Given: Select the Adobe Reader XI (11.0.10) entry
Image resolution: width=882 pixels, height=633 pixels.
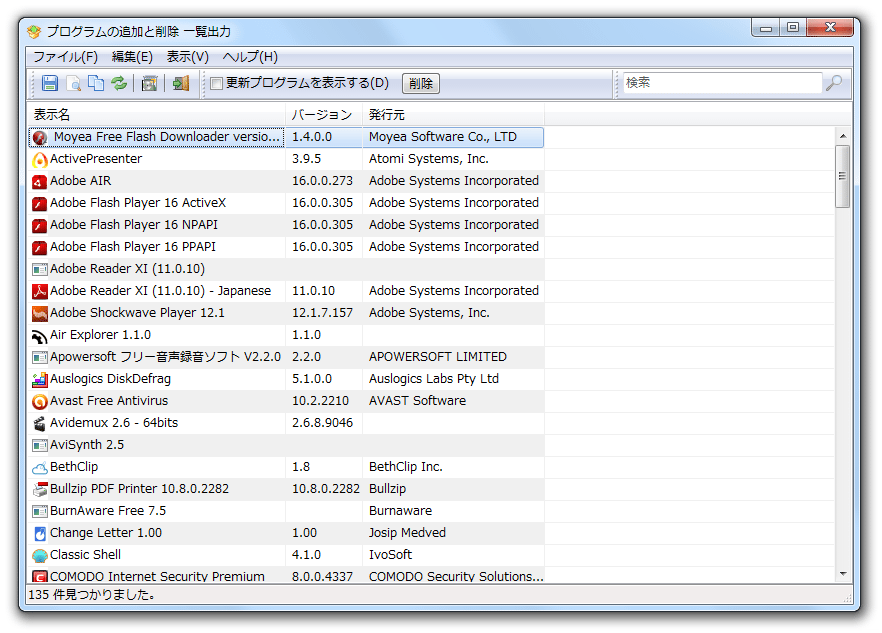Looking at the screenshot, I should point(127,270).
